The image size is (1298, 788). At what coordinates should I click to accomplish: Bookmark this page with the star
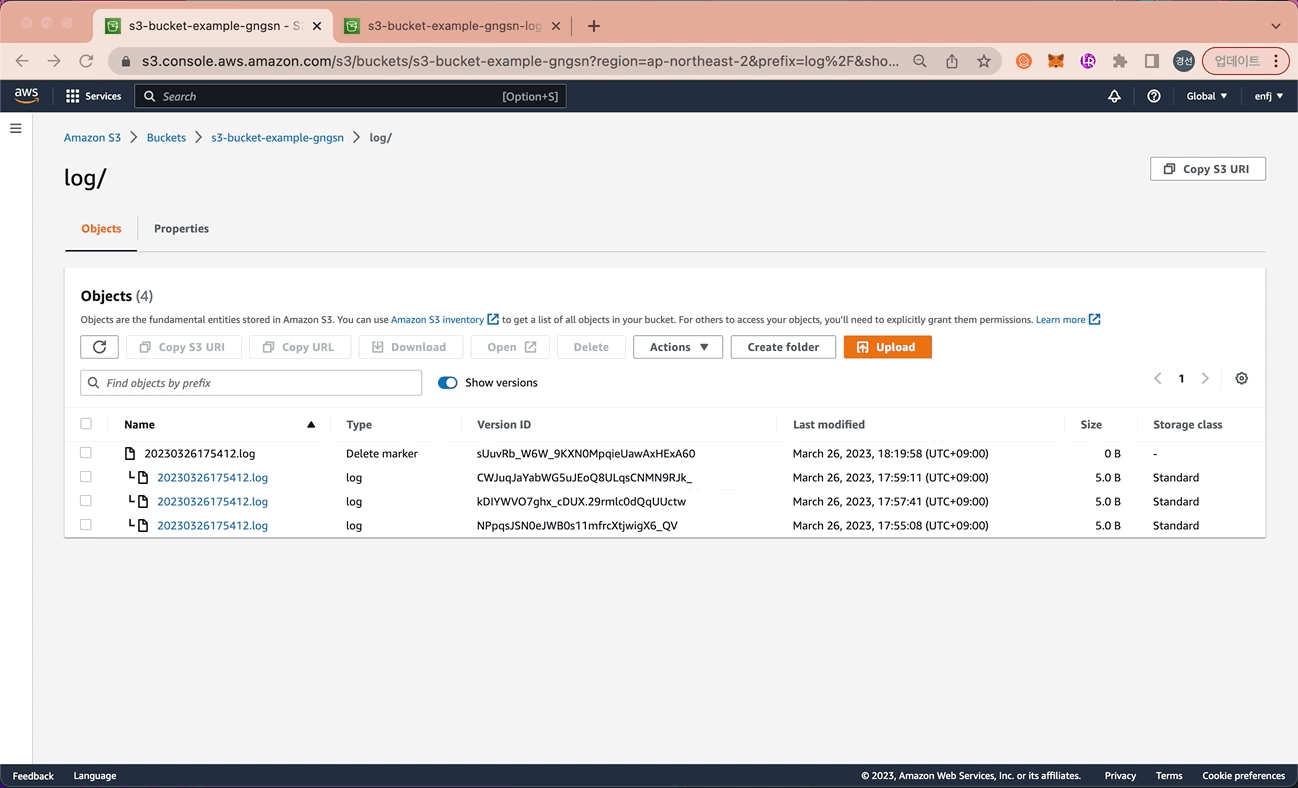pos(984,61)
